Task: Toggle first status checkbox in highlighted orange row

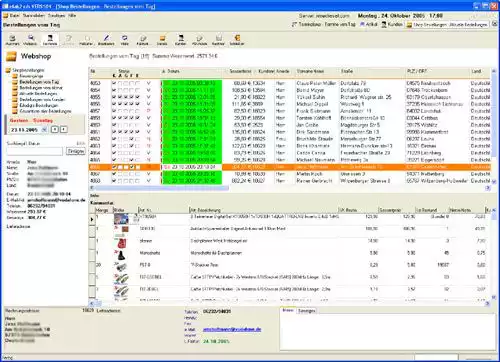Action: tap(114, 167)
